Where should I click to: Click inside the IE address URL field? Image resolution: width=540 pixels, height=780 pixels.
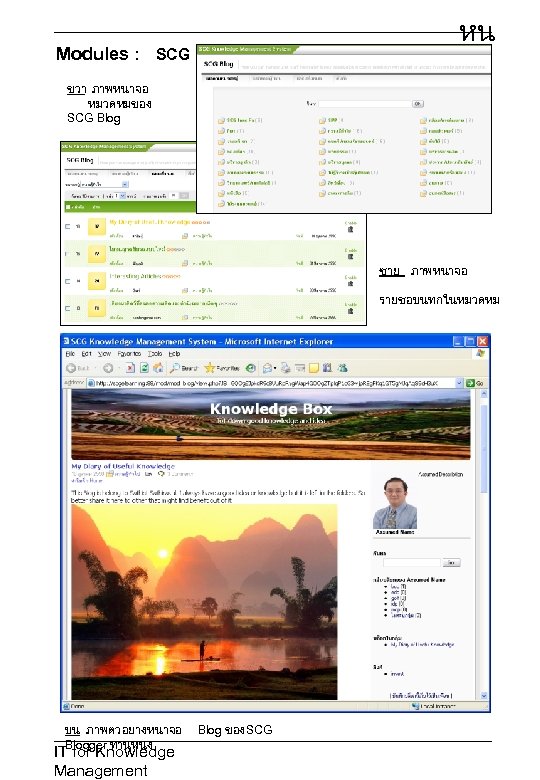[x=272, y=383]
